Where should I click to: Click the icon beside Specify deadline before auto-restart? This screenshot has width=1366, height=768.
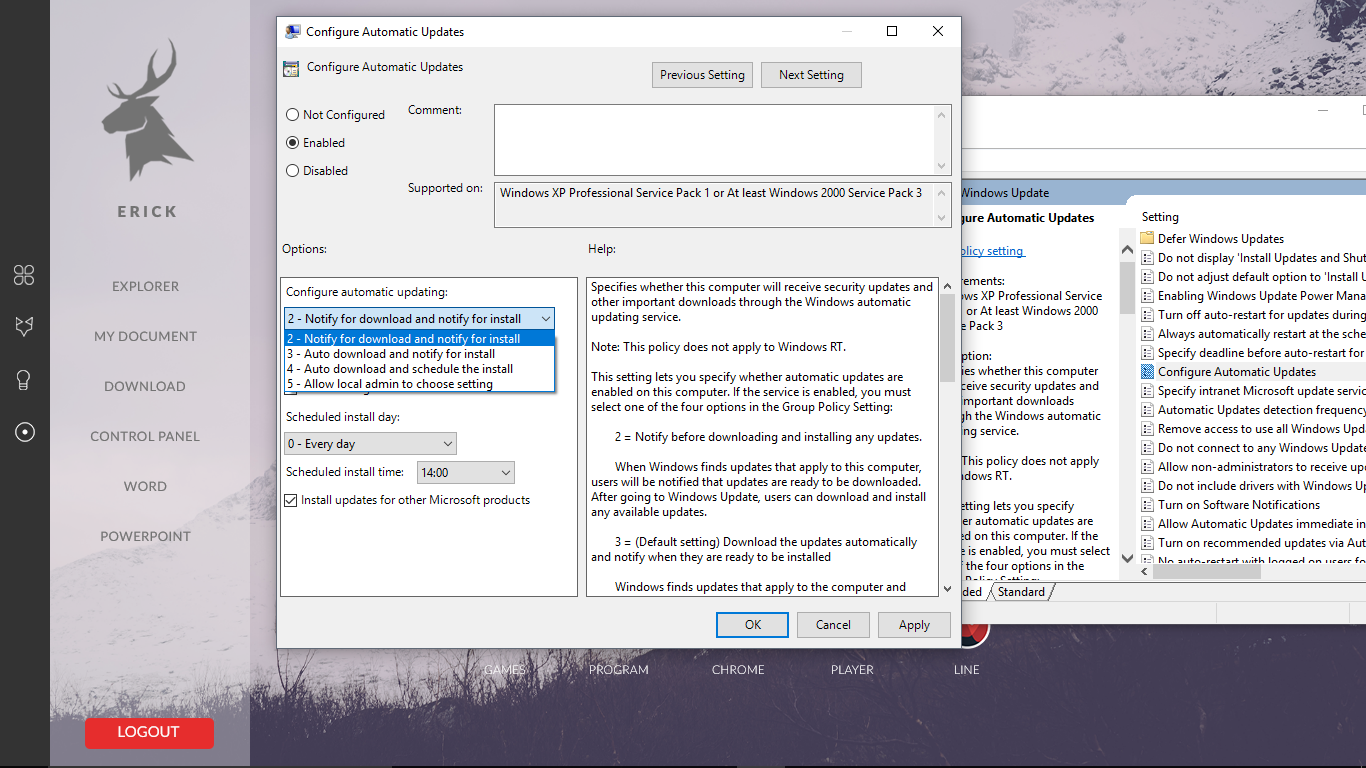tap(1147, 353)
